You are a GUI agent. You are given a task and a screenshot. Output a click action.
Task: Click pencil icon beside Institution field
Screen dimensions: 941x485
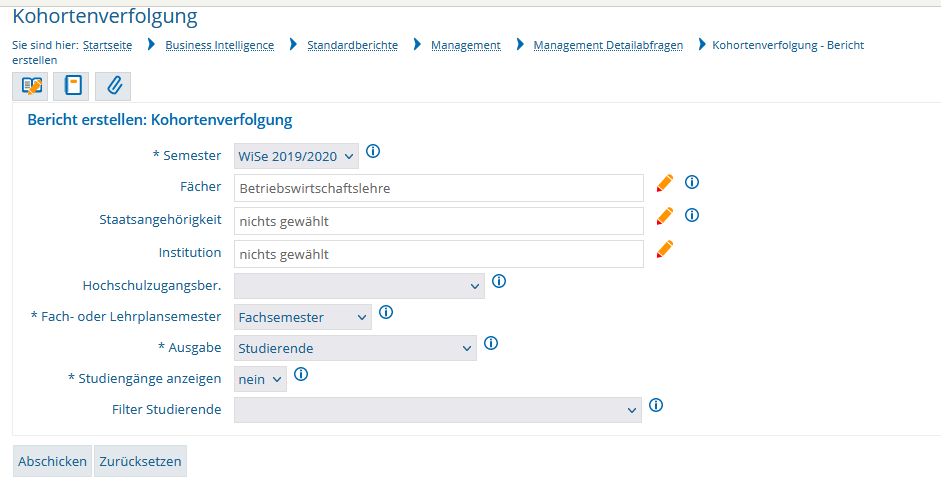665,249
